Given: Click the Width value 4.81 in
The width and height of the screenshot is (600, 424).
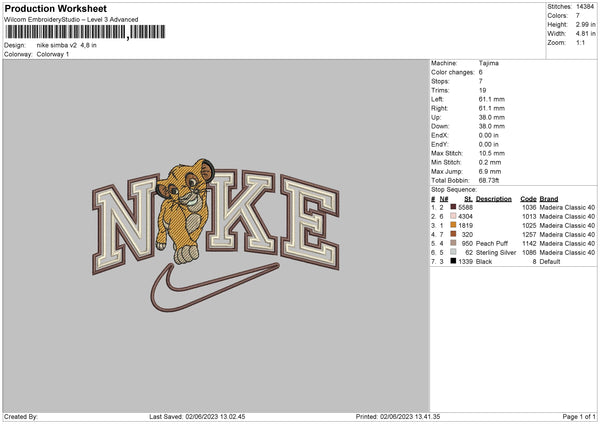Looking at the screenshot, I should 585,34.
